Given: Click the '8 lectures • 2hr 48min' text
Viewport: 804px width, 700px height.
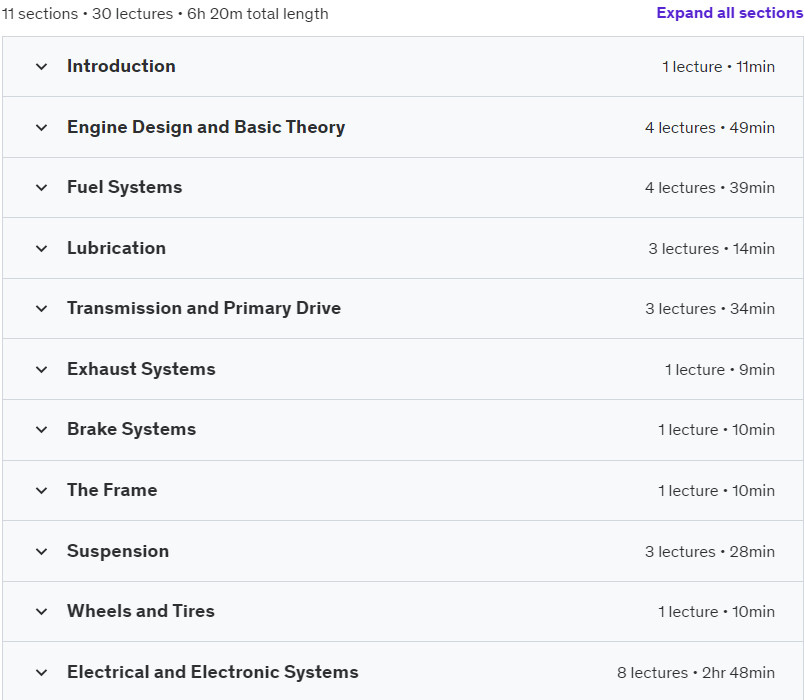Looking at the screenshot, I should click(x=696, y=673).
